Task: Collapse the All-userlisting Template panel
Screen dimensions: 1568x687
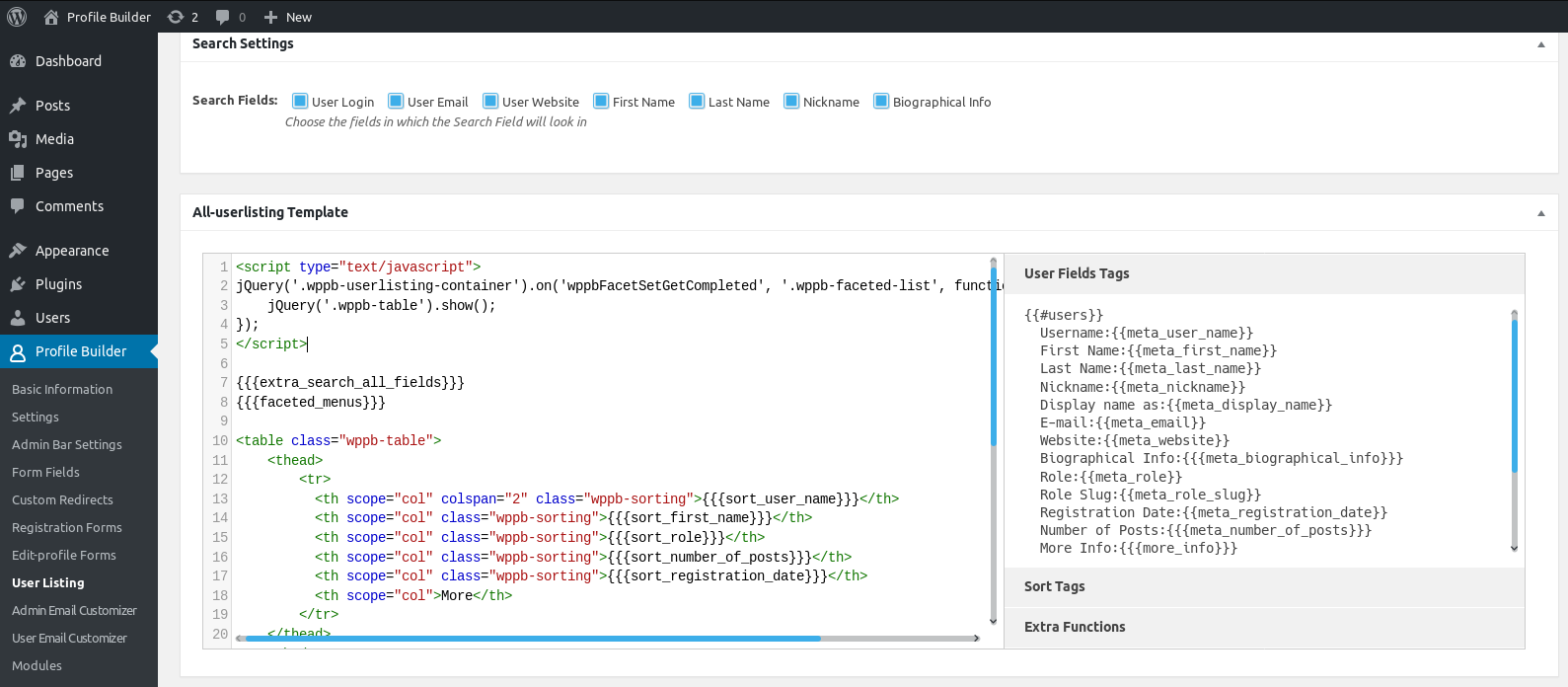Action: [x=1540, y=213]
